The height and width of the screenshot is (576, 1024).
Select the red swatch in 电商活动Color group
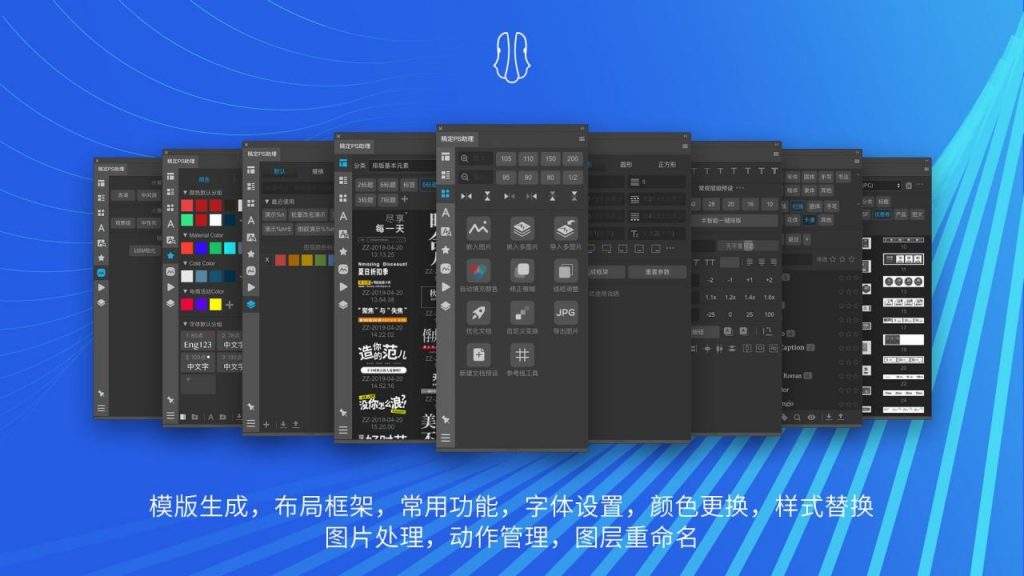tap(185, 304)
